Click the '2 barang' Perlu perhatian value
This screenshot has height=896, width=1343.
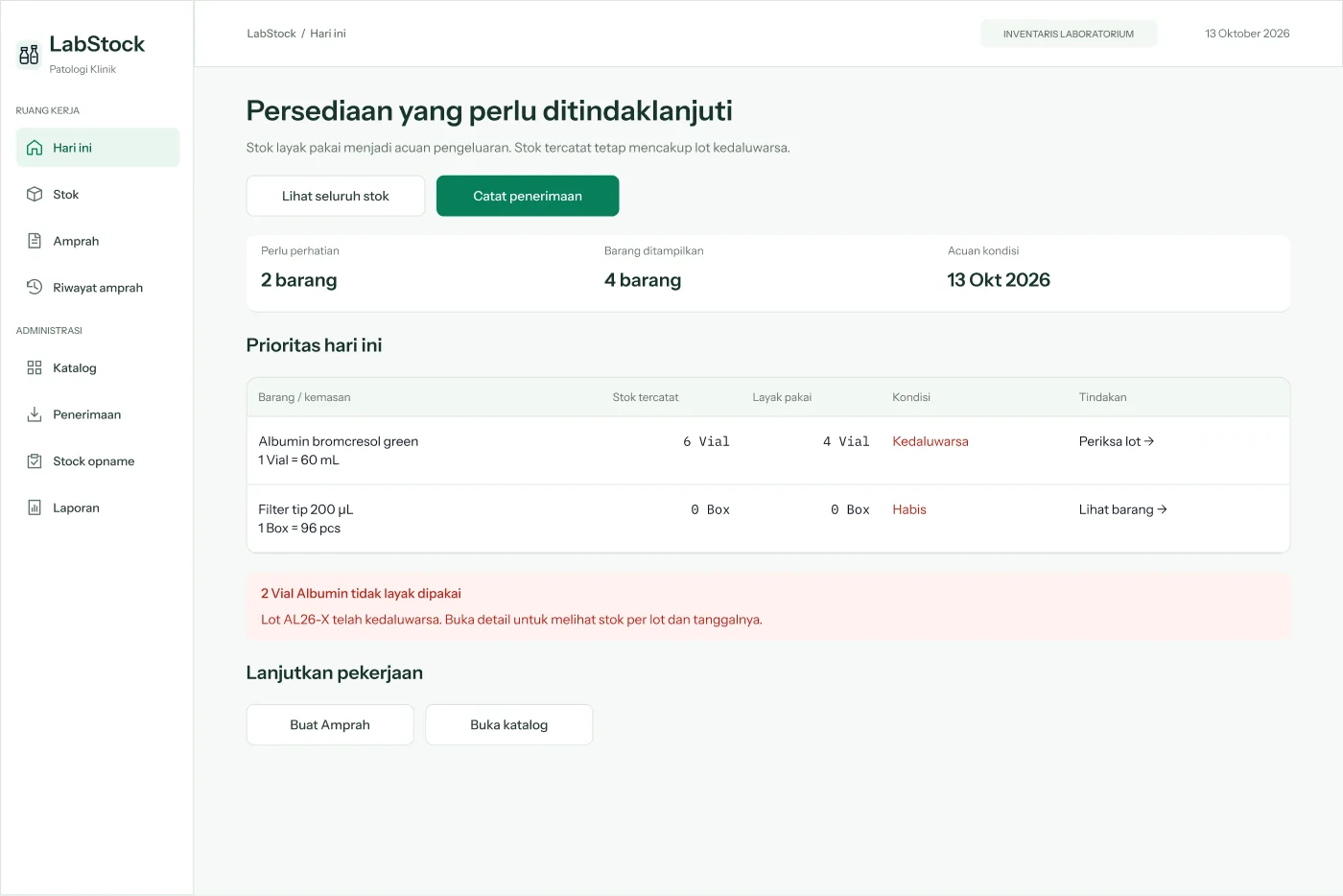(299, 280)
